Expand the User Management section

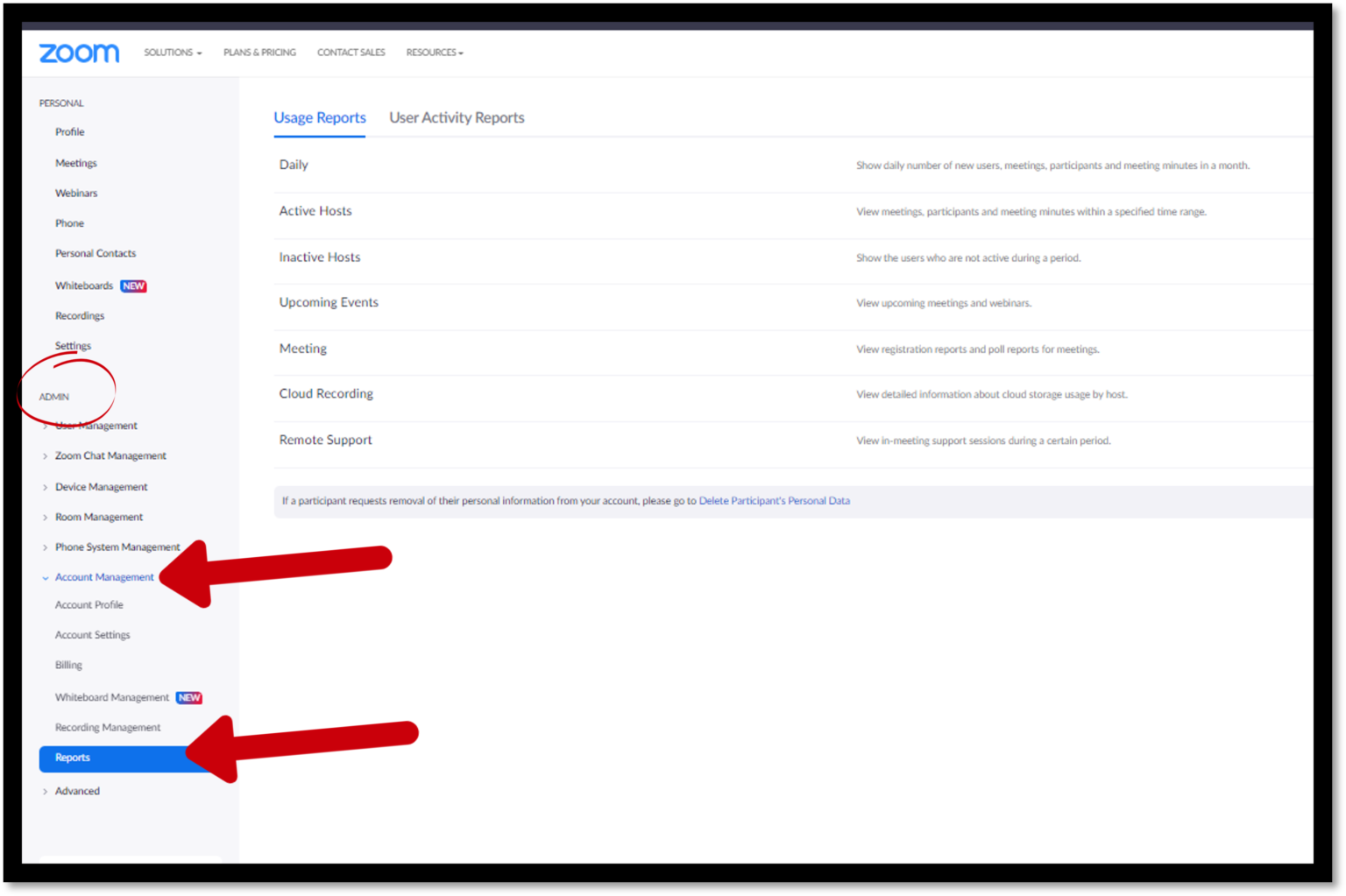pos(96,426)
